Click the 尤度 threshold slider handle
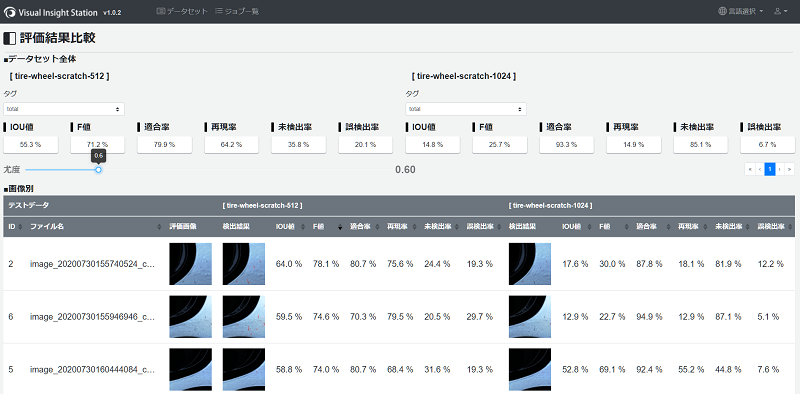 click(x=98, y=169)
